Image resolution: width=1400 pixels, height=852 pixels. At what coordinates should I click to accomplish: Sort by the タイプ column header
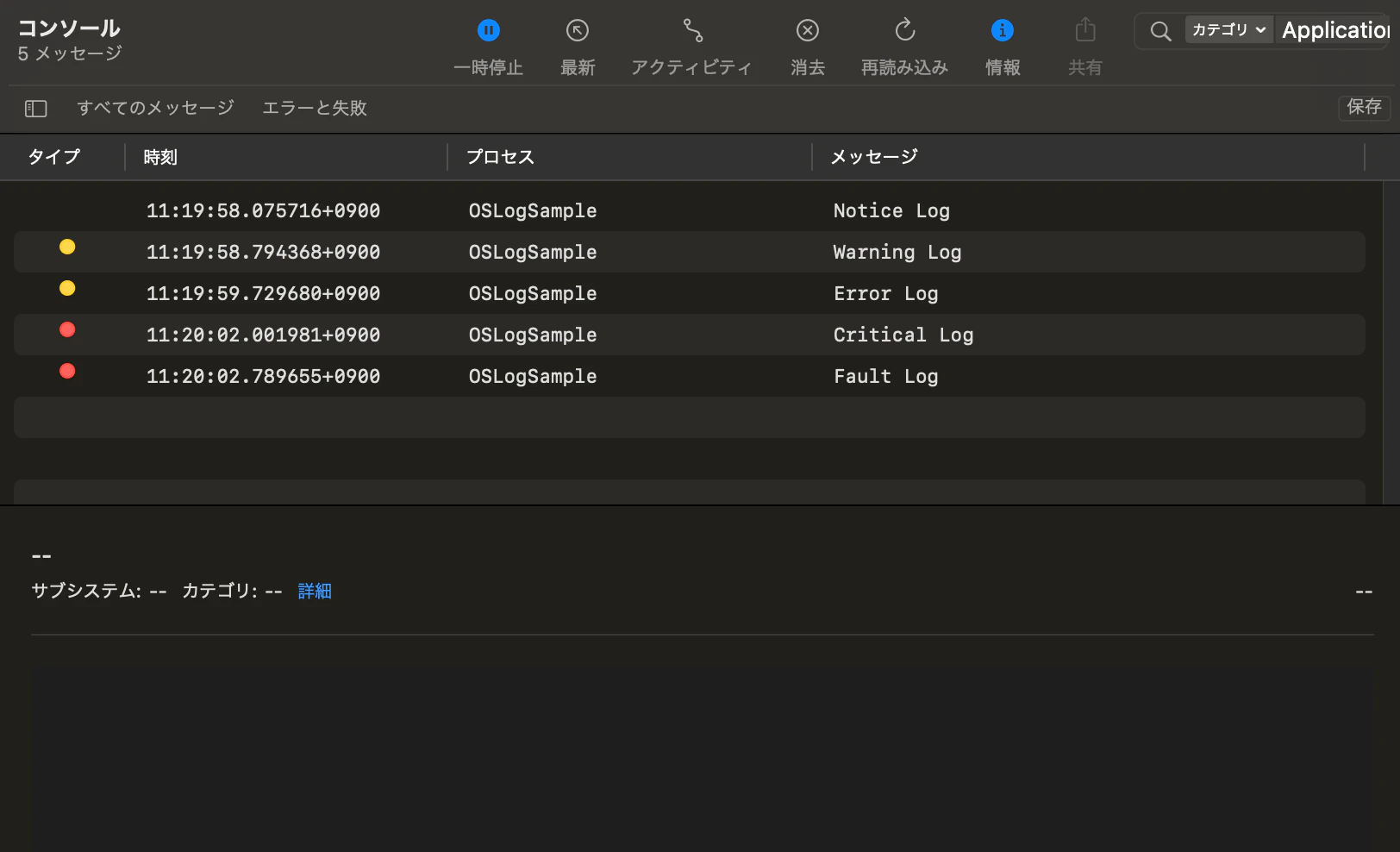click(54, 157)
